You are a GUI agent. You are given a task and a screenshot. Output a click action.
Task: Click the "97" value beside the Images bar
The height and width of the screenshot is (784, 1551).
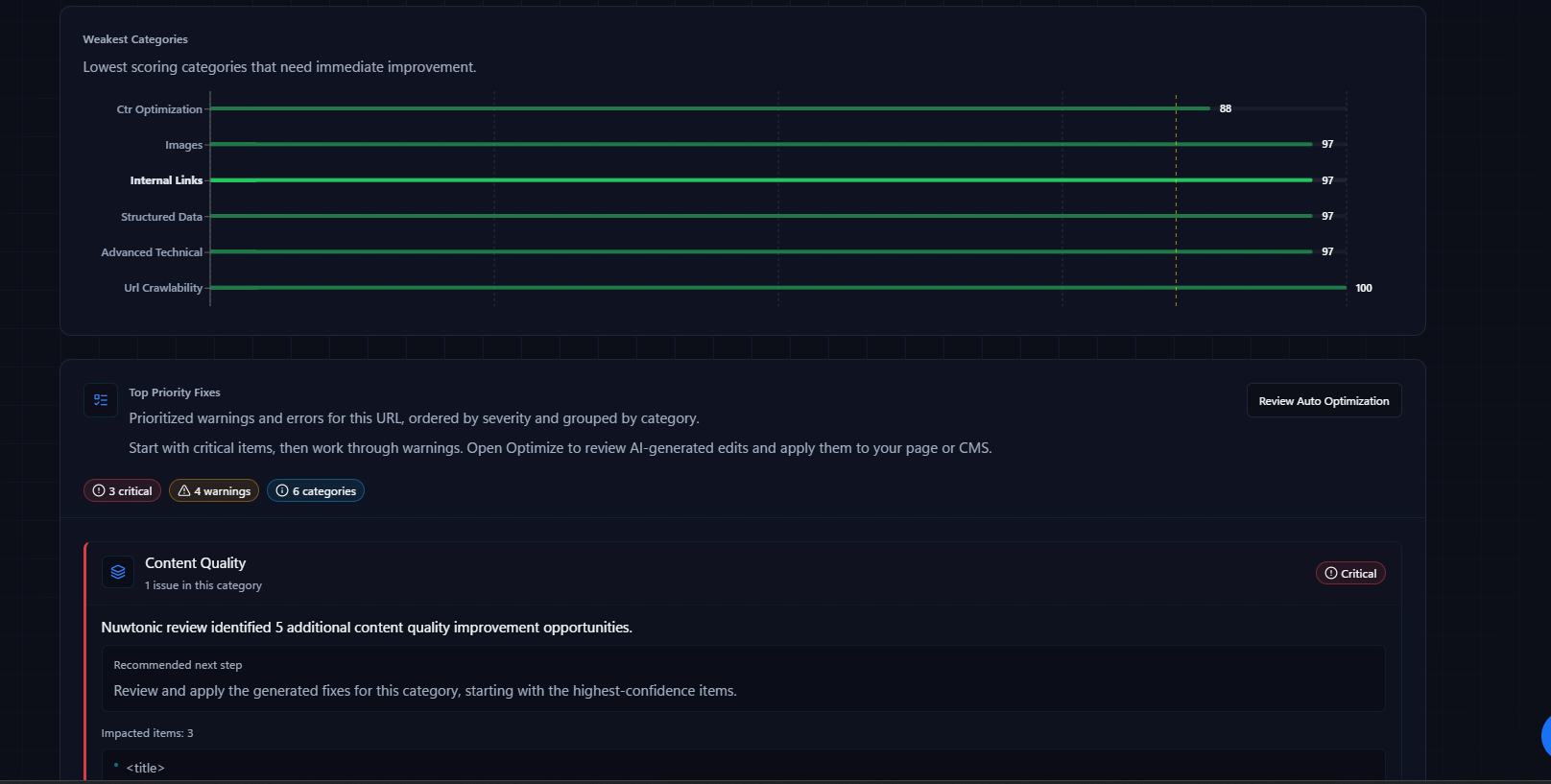pos(1327,144)
